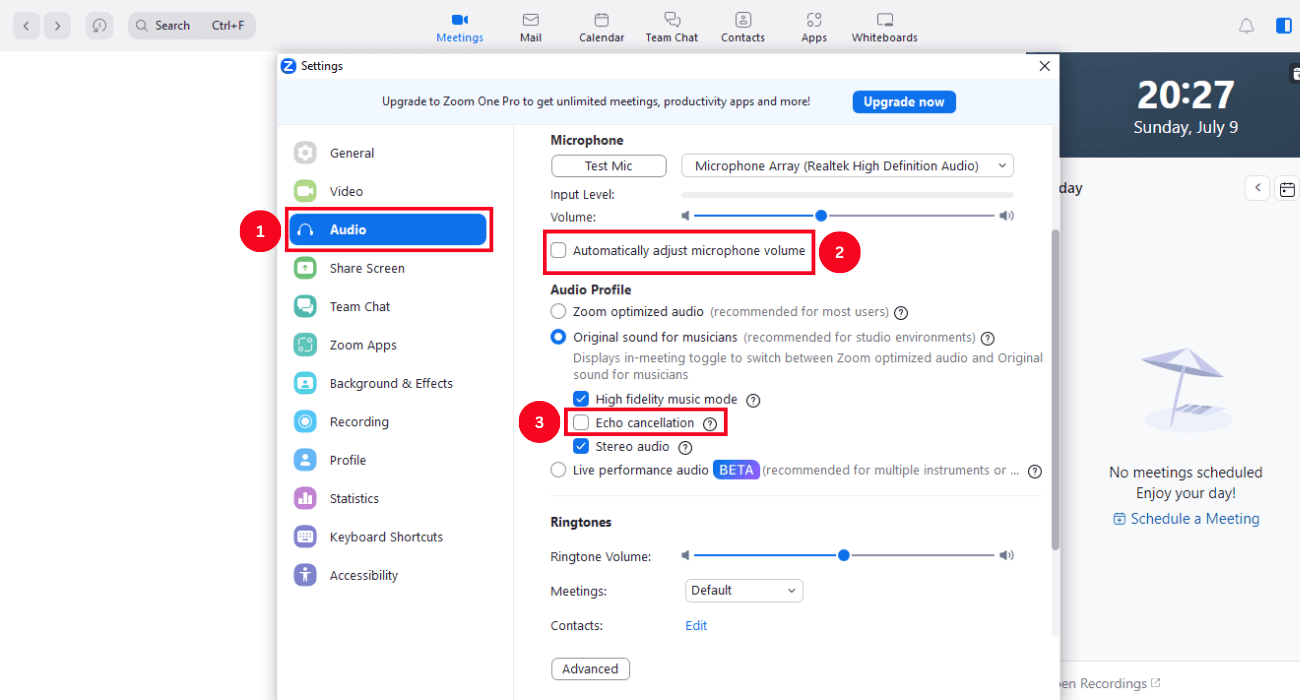Open help for Original sound for musicians
Image resolution: width=1300 pixels, height=700 pixels.
[x=988, y=338]
